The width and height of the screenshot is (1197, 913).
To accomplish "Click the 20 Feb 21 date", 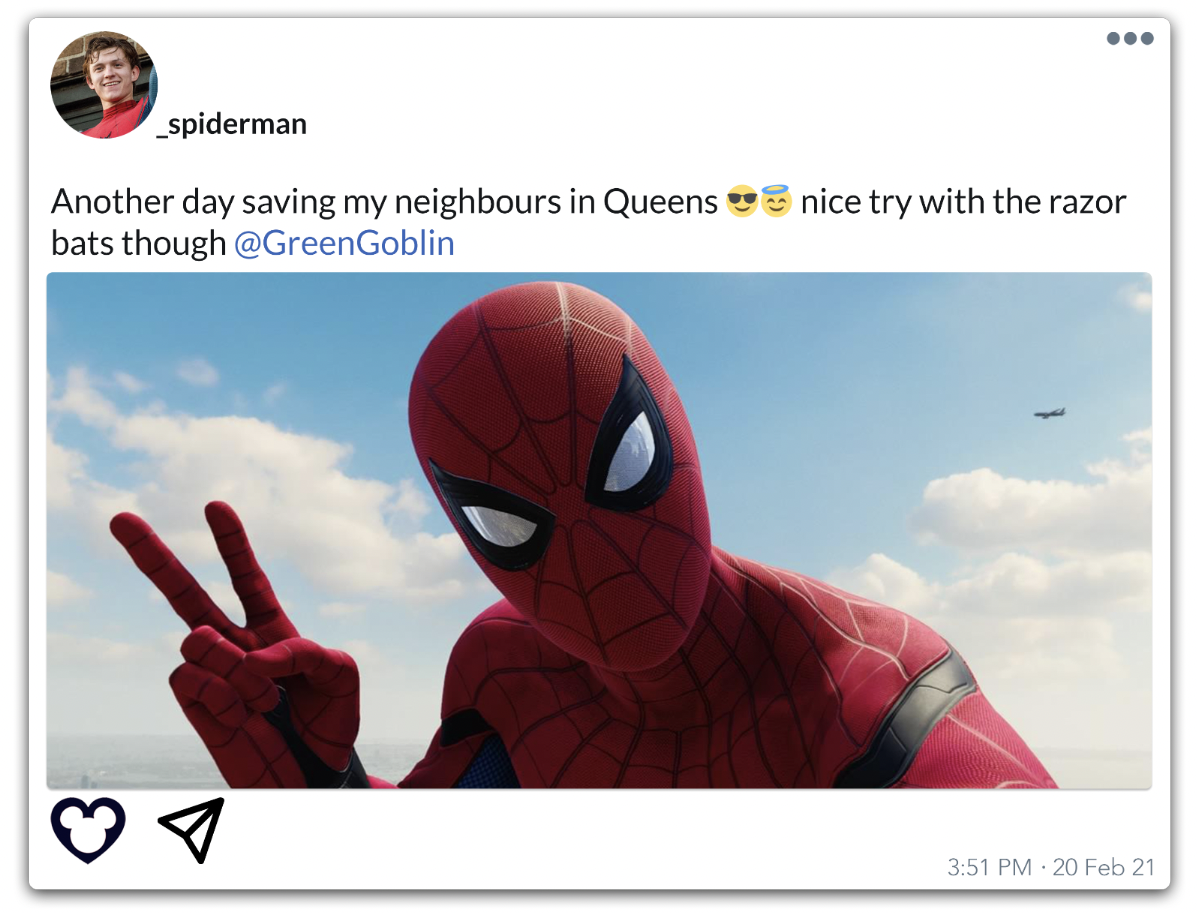I will (x=1103, y=867).
